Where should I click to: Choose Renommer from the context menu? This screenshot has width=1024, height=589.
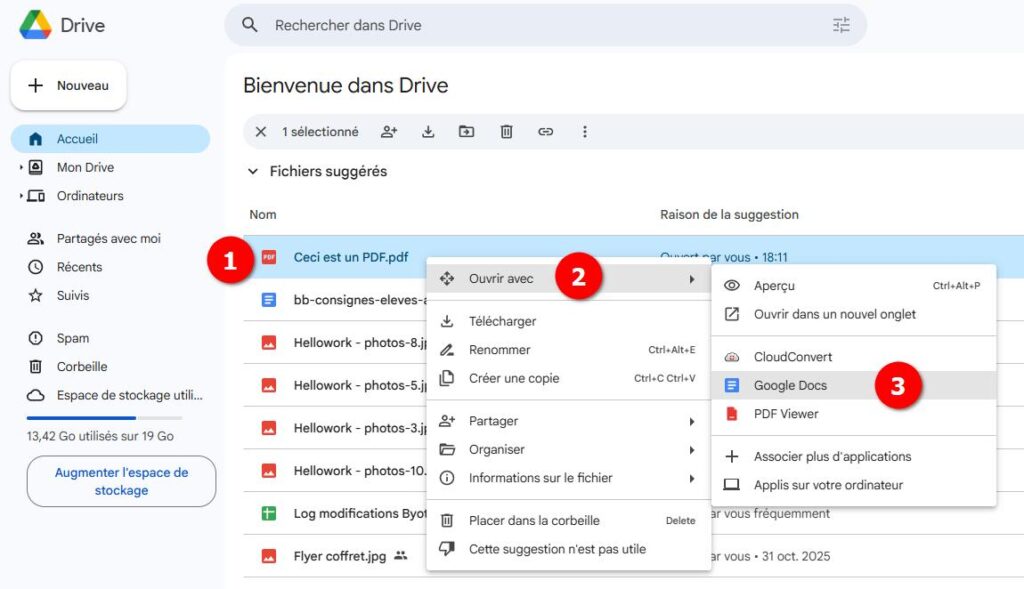pos(568,350)
